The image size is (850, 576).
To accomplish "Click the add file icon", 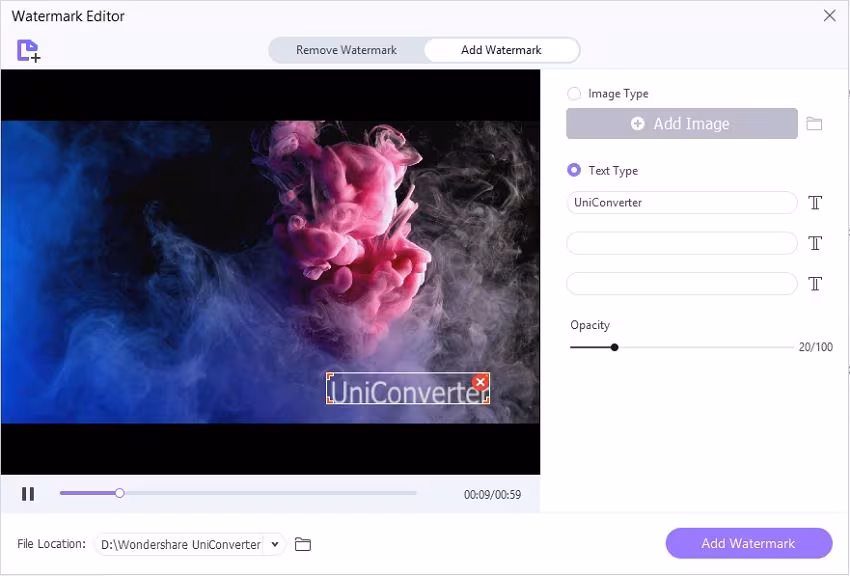I will point(28,50).
